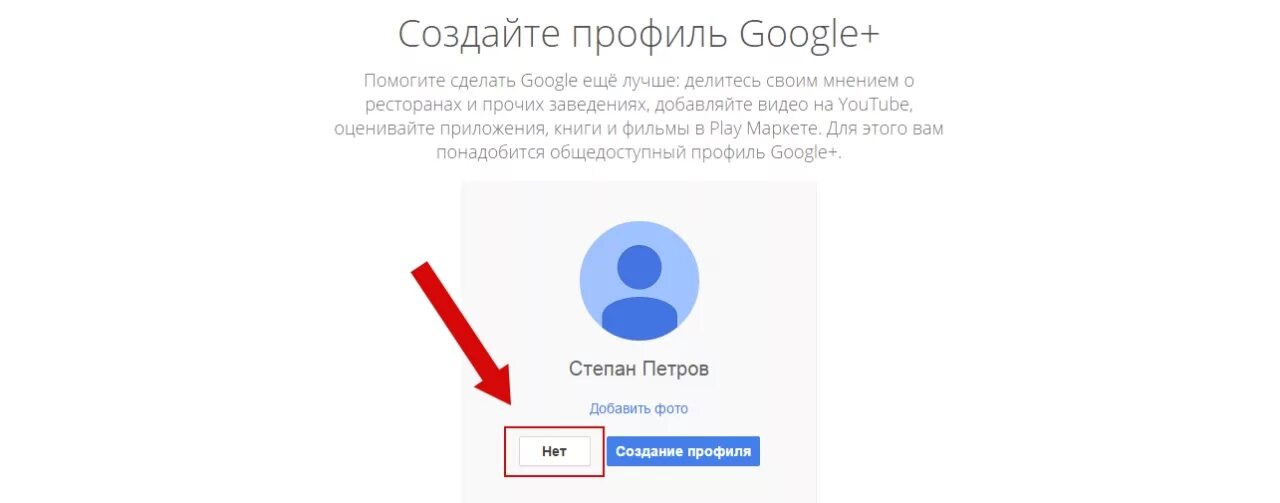Image resolution: width=1280 pixels, height=503 pixels.
Task: Select the name "Степан Петров"
Action: tap(639, 369)
